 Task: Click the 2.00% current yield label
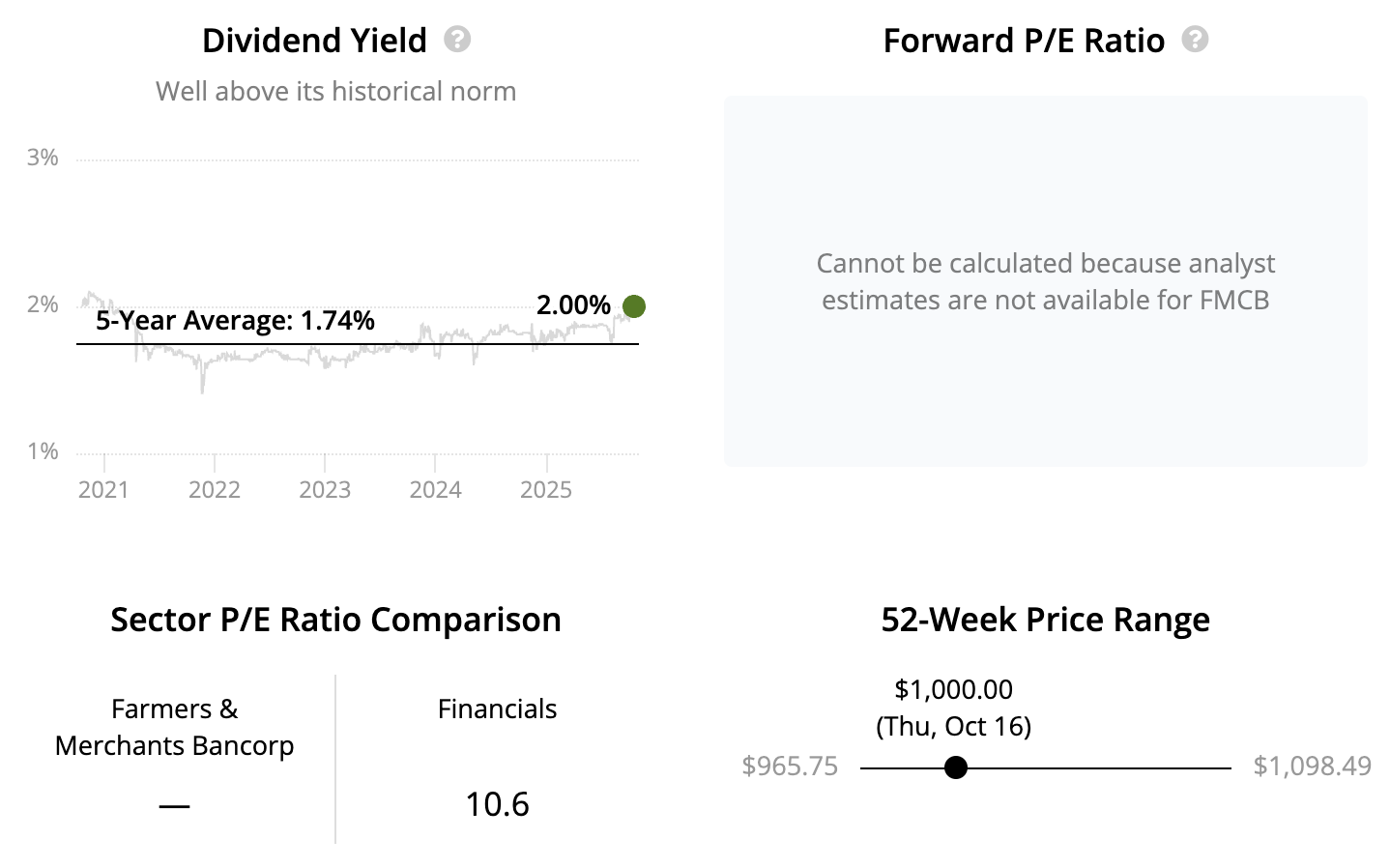tap(573, 305)
